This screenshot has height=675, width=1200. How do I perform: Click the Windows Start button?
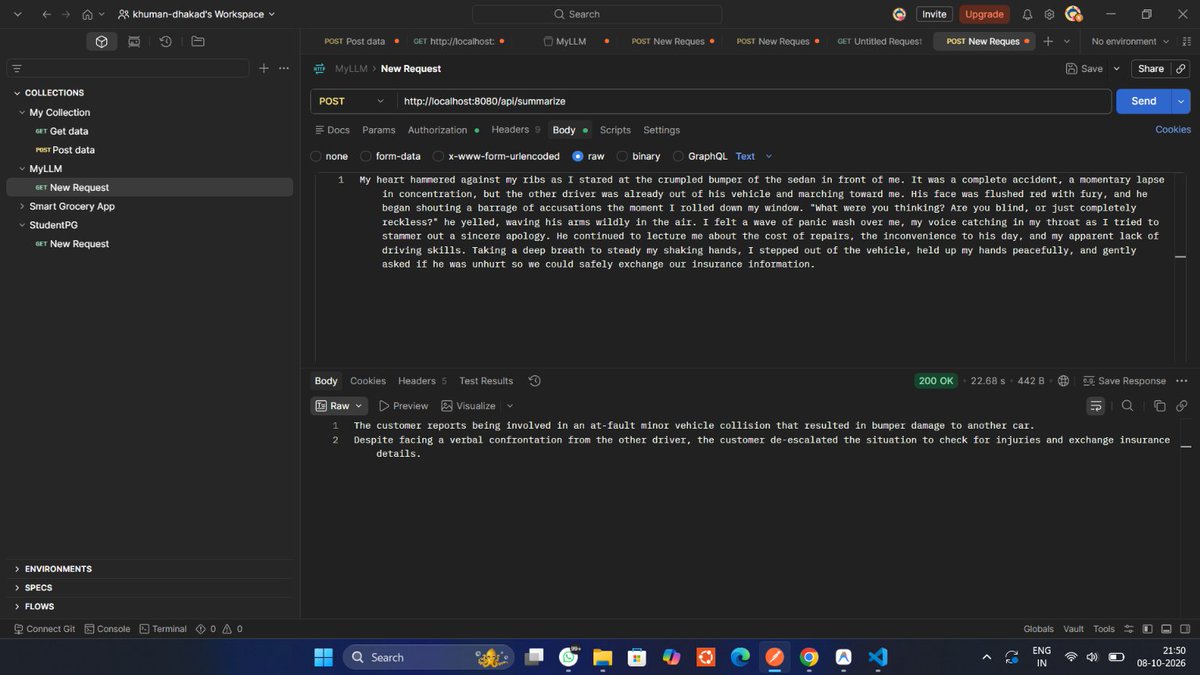point(324,657)
